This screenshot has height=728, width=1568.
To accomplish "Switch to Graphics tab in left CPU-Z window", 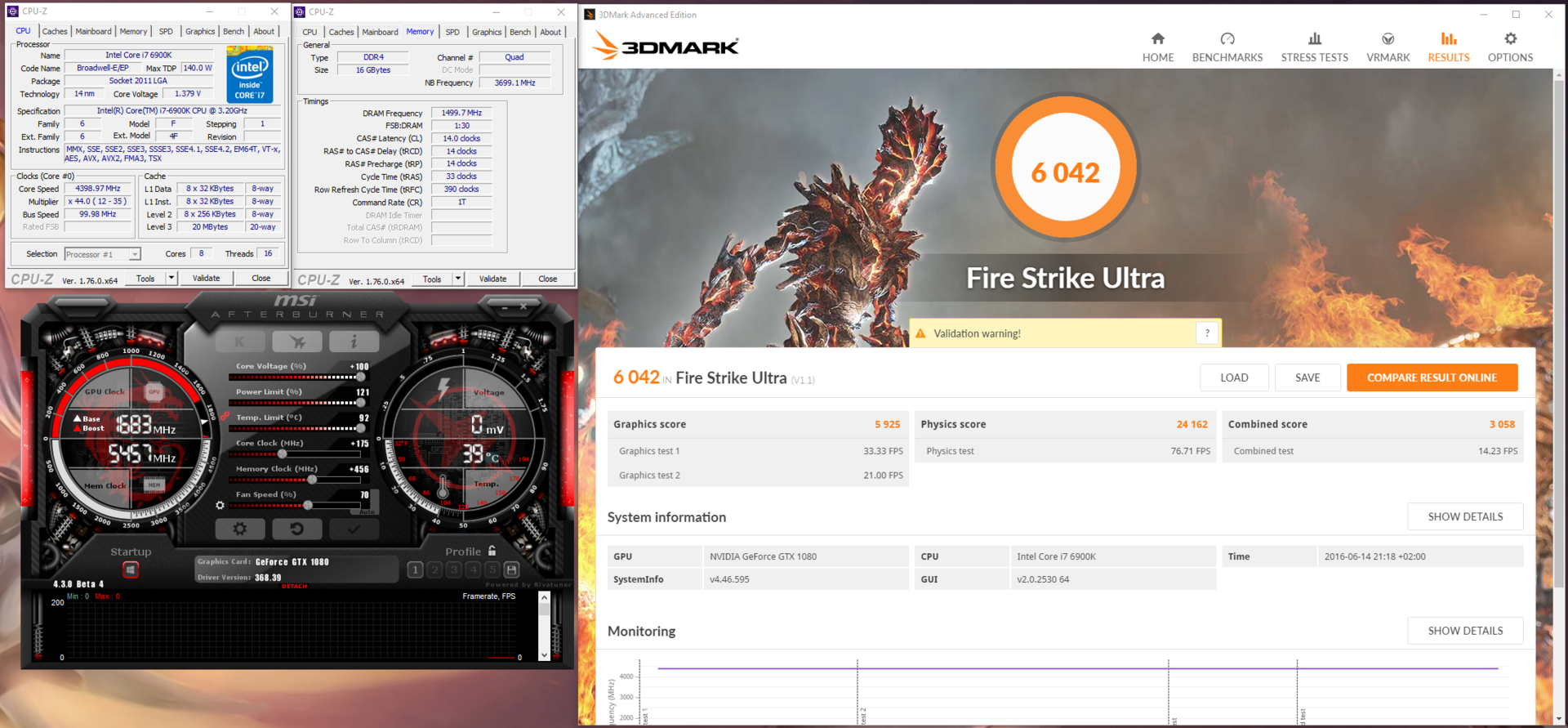I will pyautogui.click(x=200, y=31).
